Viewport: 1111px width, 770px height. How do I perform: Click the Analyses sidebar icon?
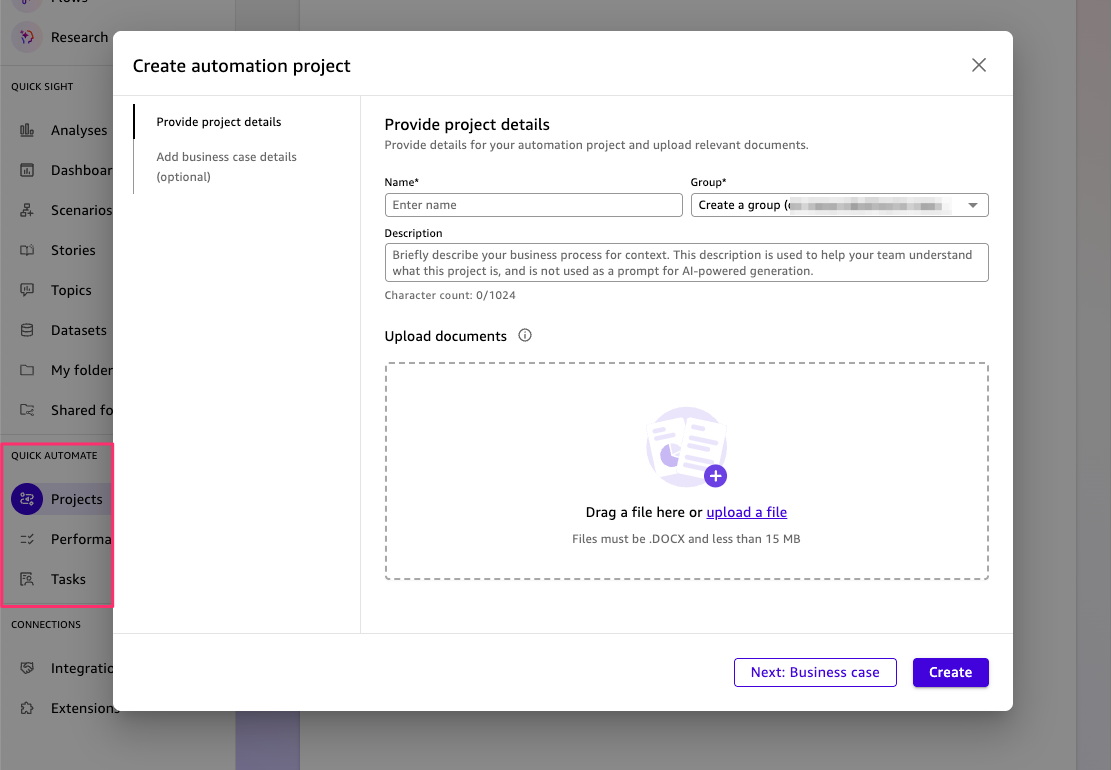[28, 130]
